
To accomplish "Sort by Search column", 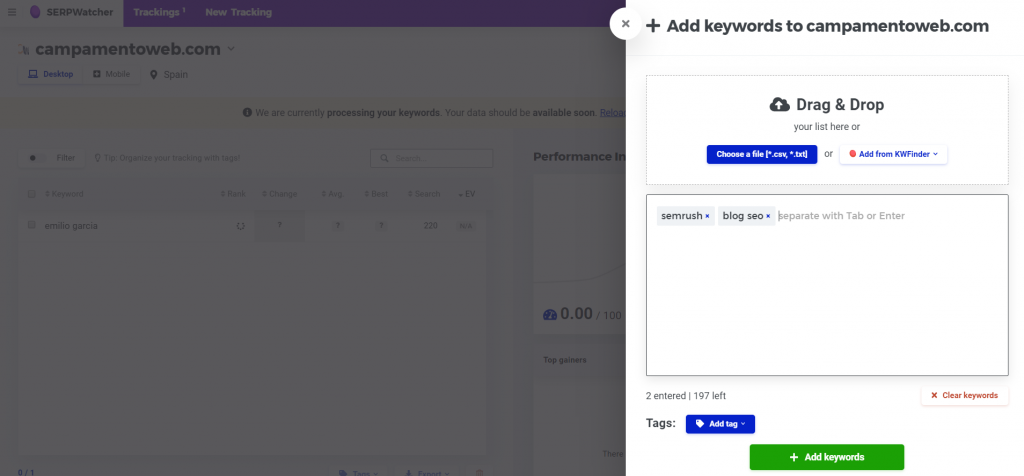I will click(424, 194).
